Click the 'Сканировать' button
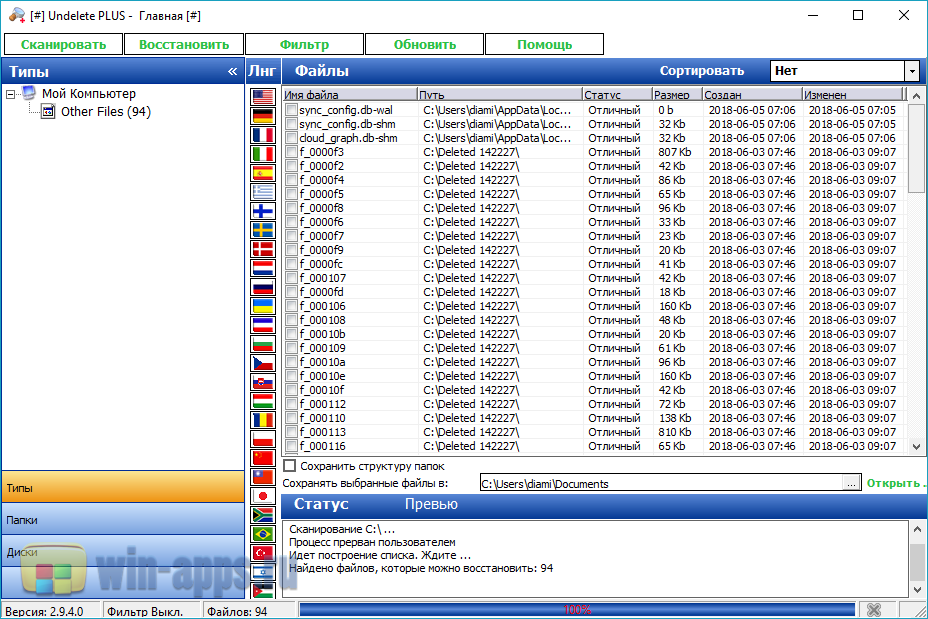The height and width of the screenshot is (619, 928). click(x=63, y=44)
